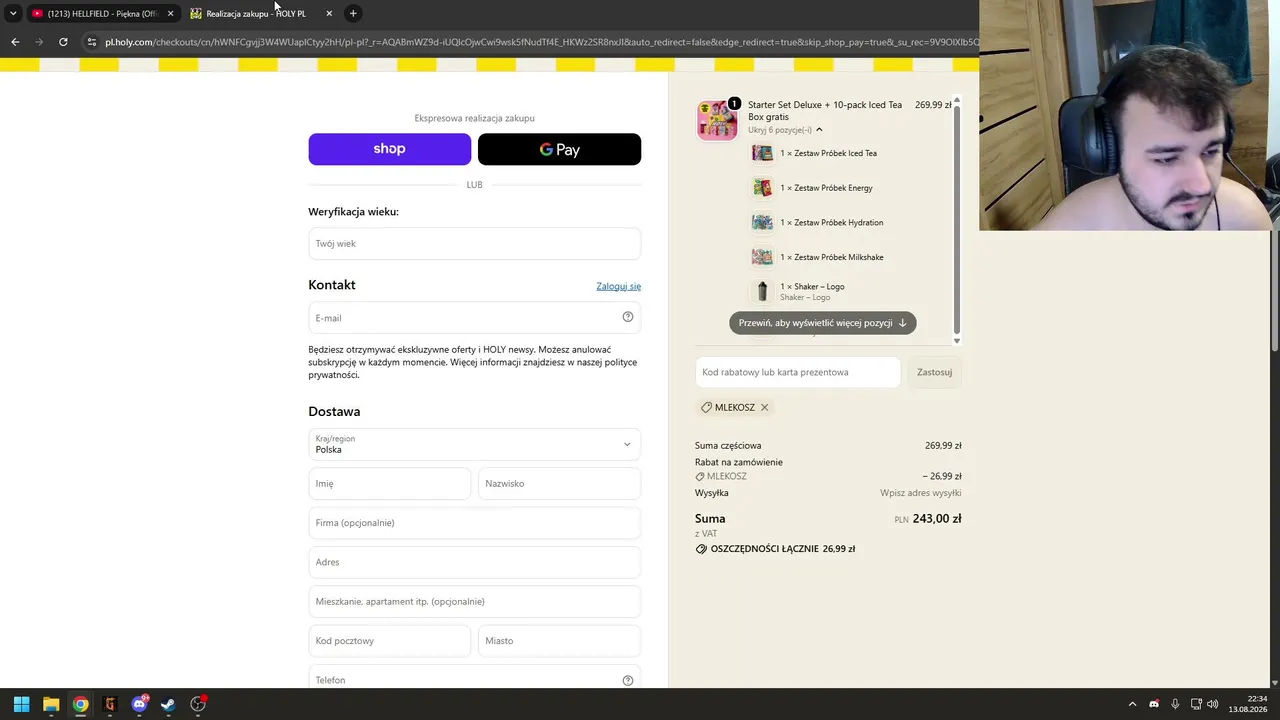1280x720 pixels.
Task: Reload the page with the refresh icon
Action: (63, 42)
